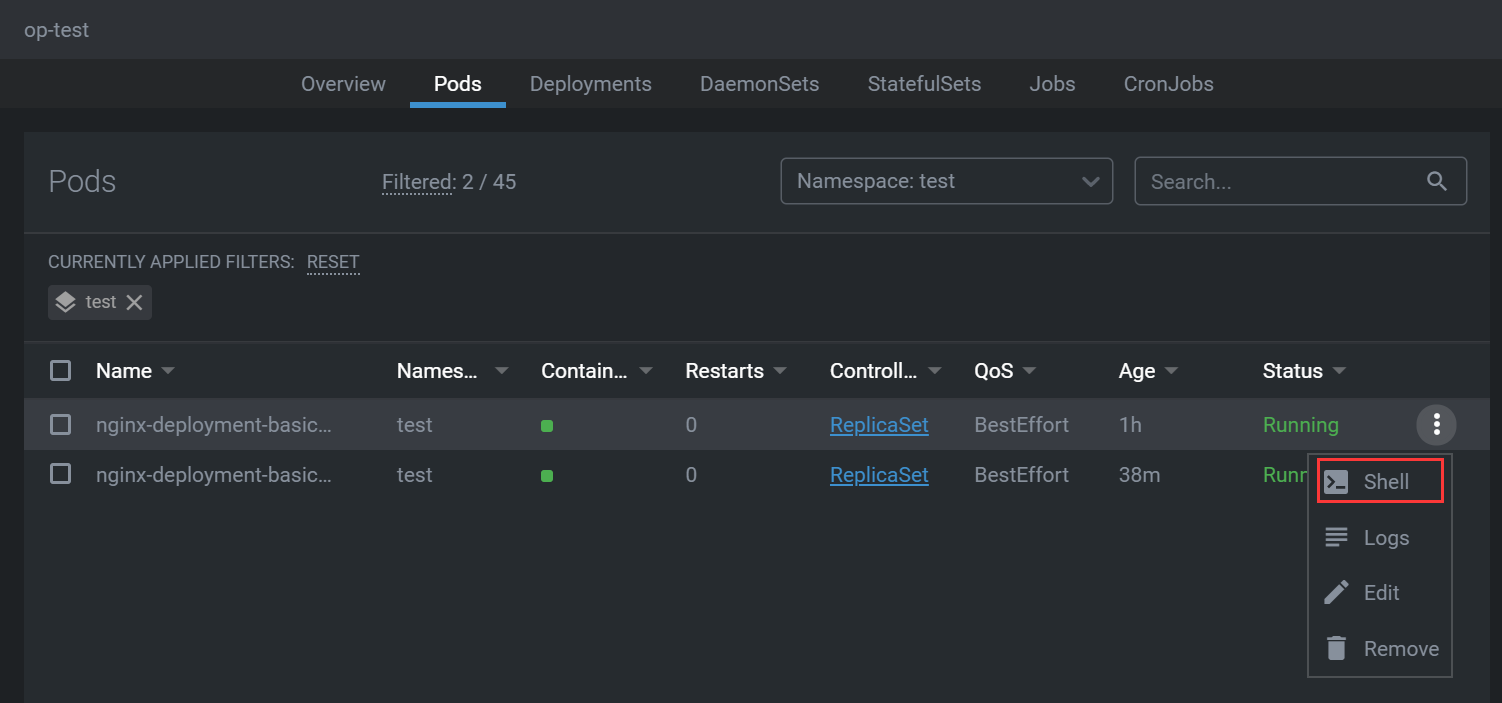
Task: Remove the test filter chip via its X
Action: [135, 301]
